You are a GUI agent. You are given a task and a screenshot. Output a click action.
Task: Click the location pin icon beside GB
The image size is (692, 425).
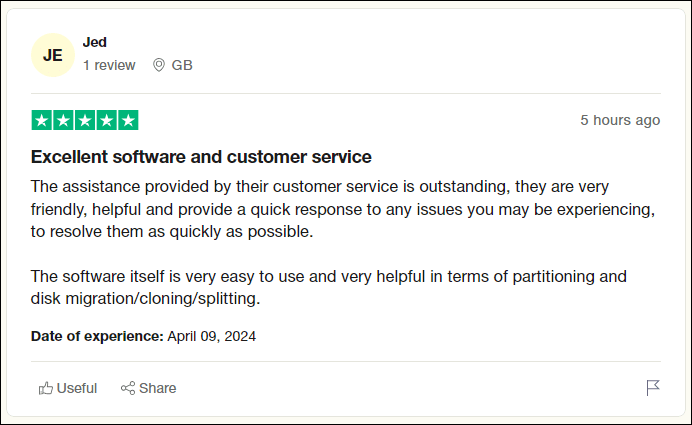pyautogui.click(x=158, y=65)
